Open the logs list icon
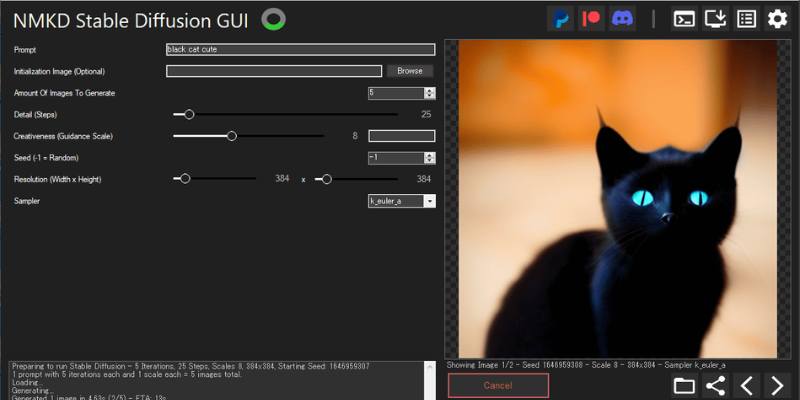Screen dimensions: 800x400 (746, 19)
